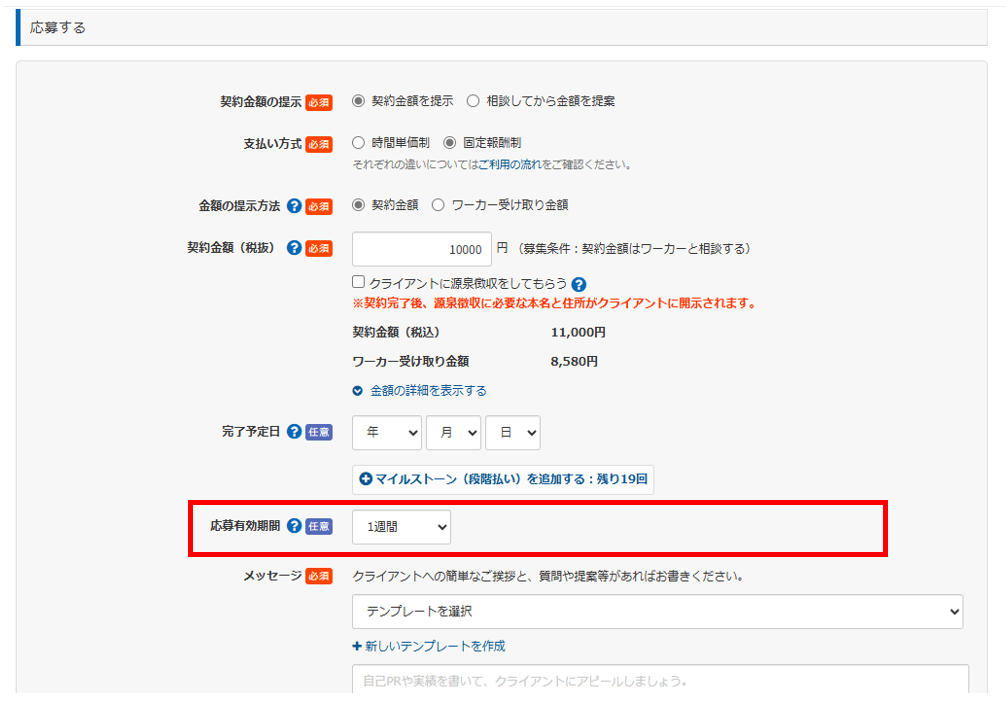This screenshot has height=717, width=1006.
Task: Open the 月 month dropdown
Action: tap(453, 432)
